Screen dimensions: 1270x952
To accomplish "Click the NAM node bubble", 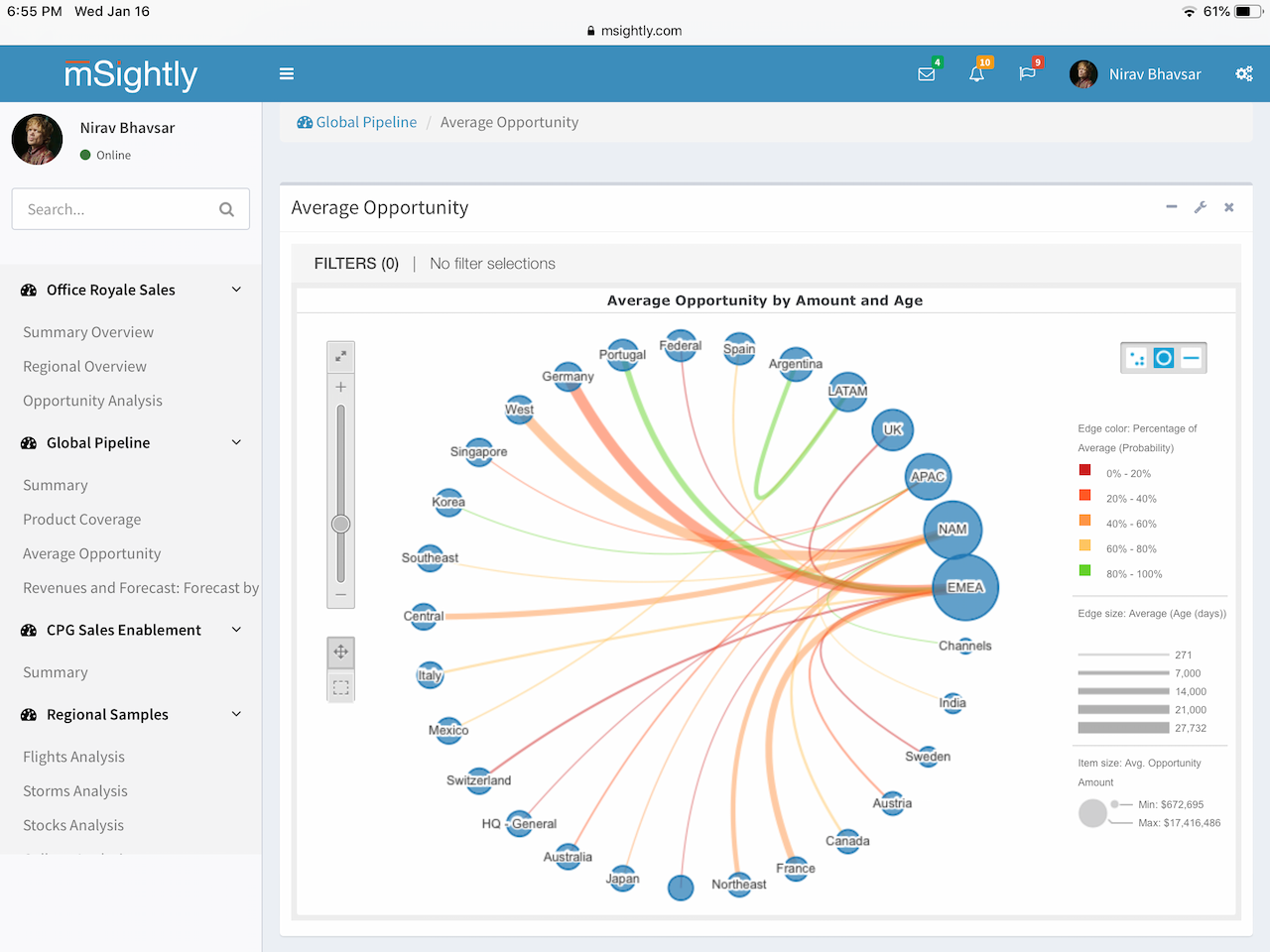I will (x=952, y=530).
